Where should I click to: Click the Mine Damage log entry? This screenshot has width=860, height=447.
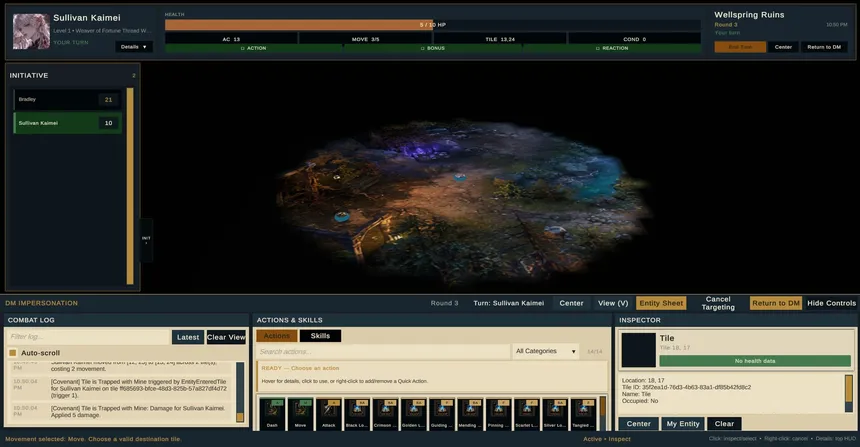pos(122,411)
